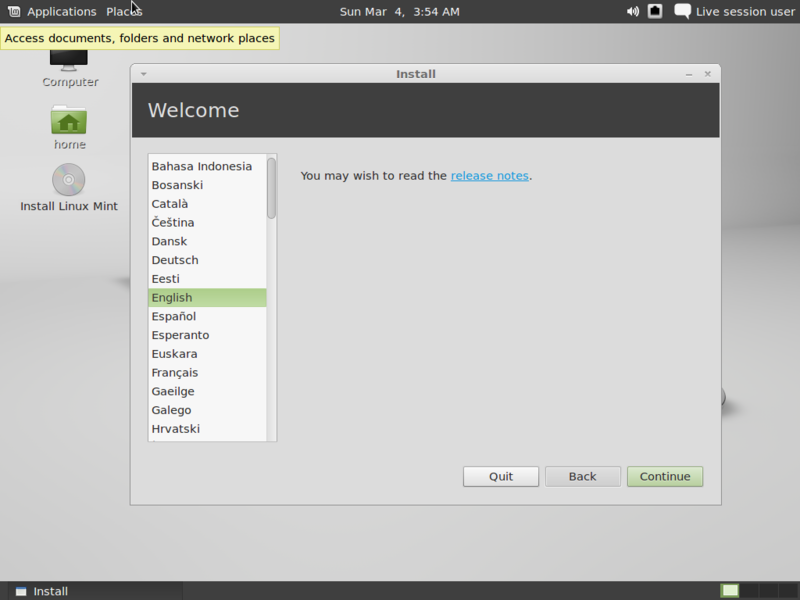Select Čeština in language list
Image resolution: width=800 pixels, height=600 pixels.
point(207,222)
